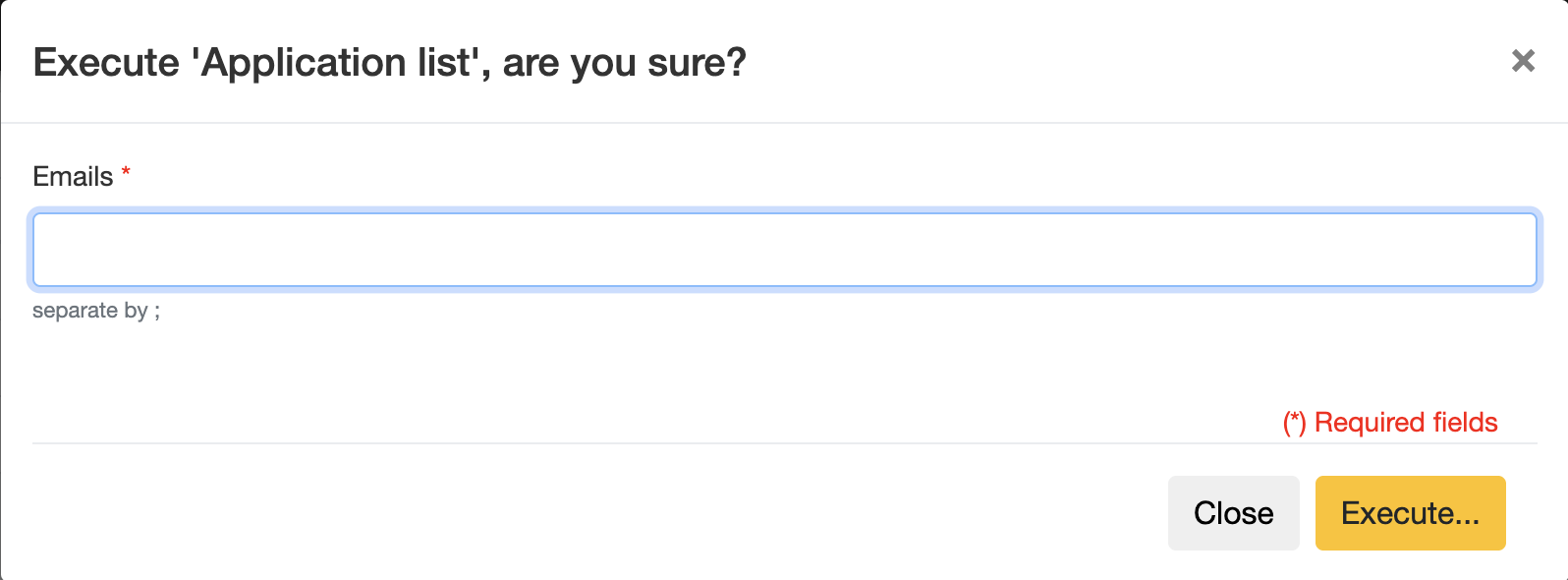Click the gray Close button
The image size is (1568, 580).
tap(1233, 513)
